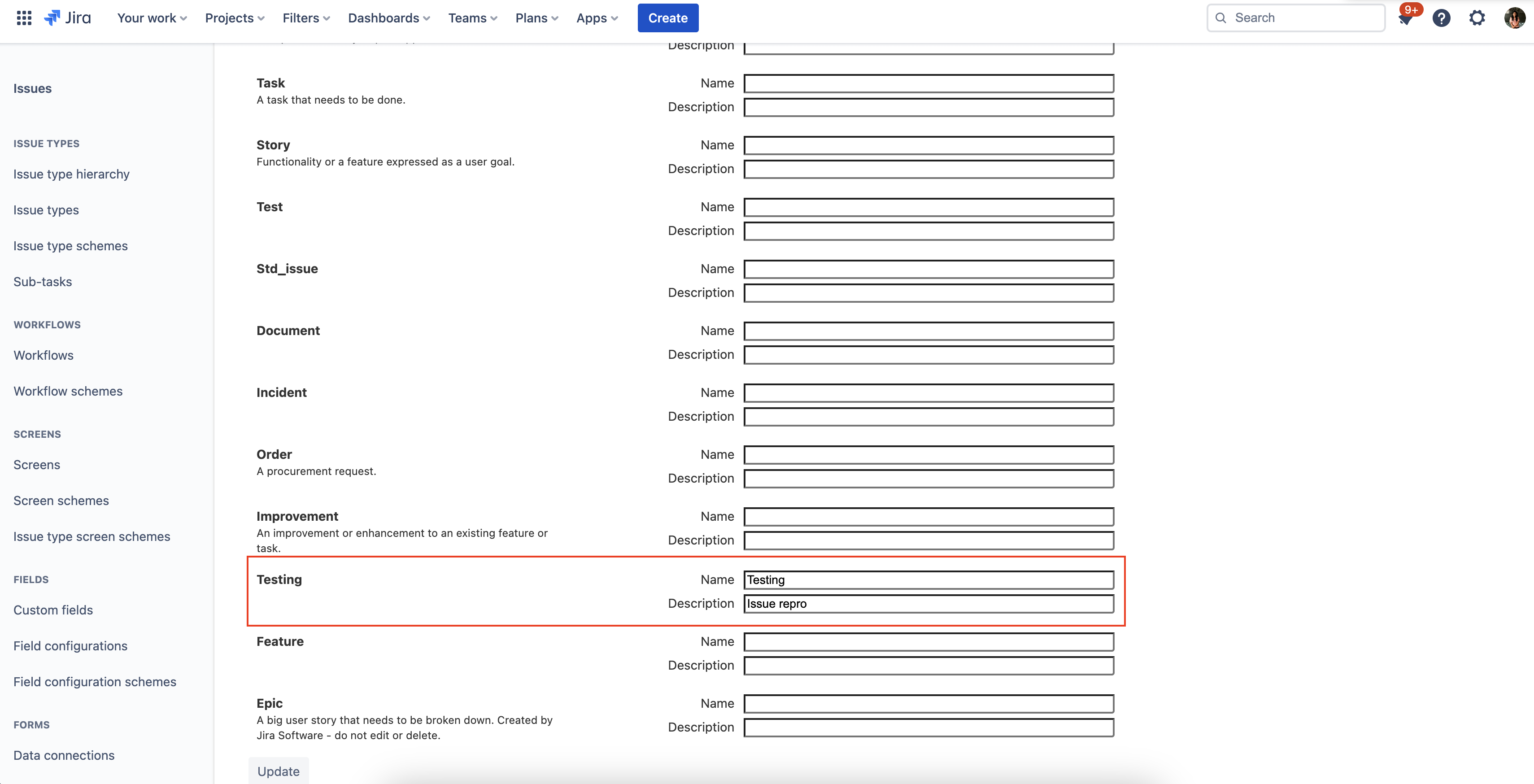Screen dimensions: 1534x784
Task: Open the Filters dropdown menu
Action: (306, 18)
